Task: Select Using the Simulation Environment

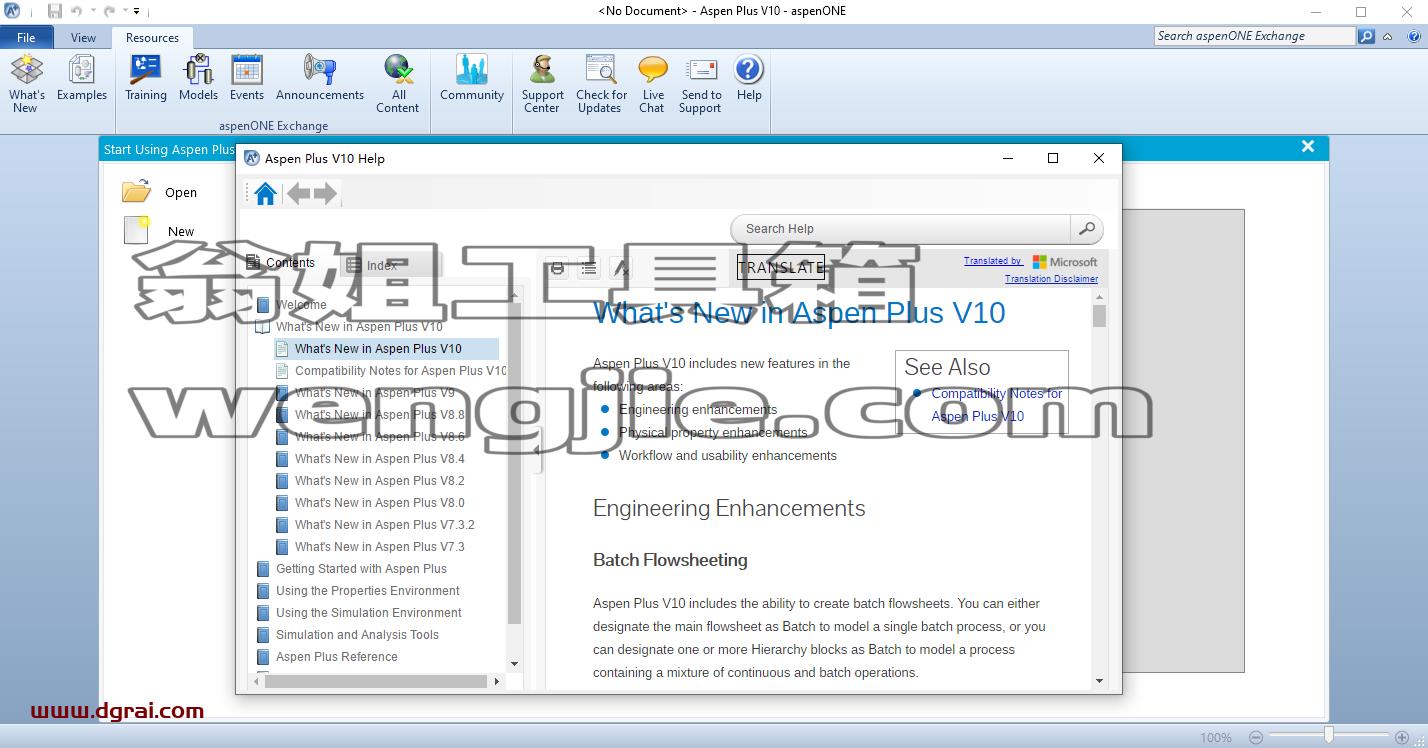Action: coord(369,613)
